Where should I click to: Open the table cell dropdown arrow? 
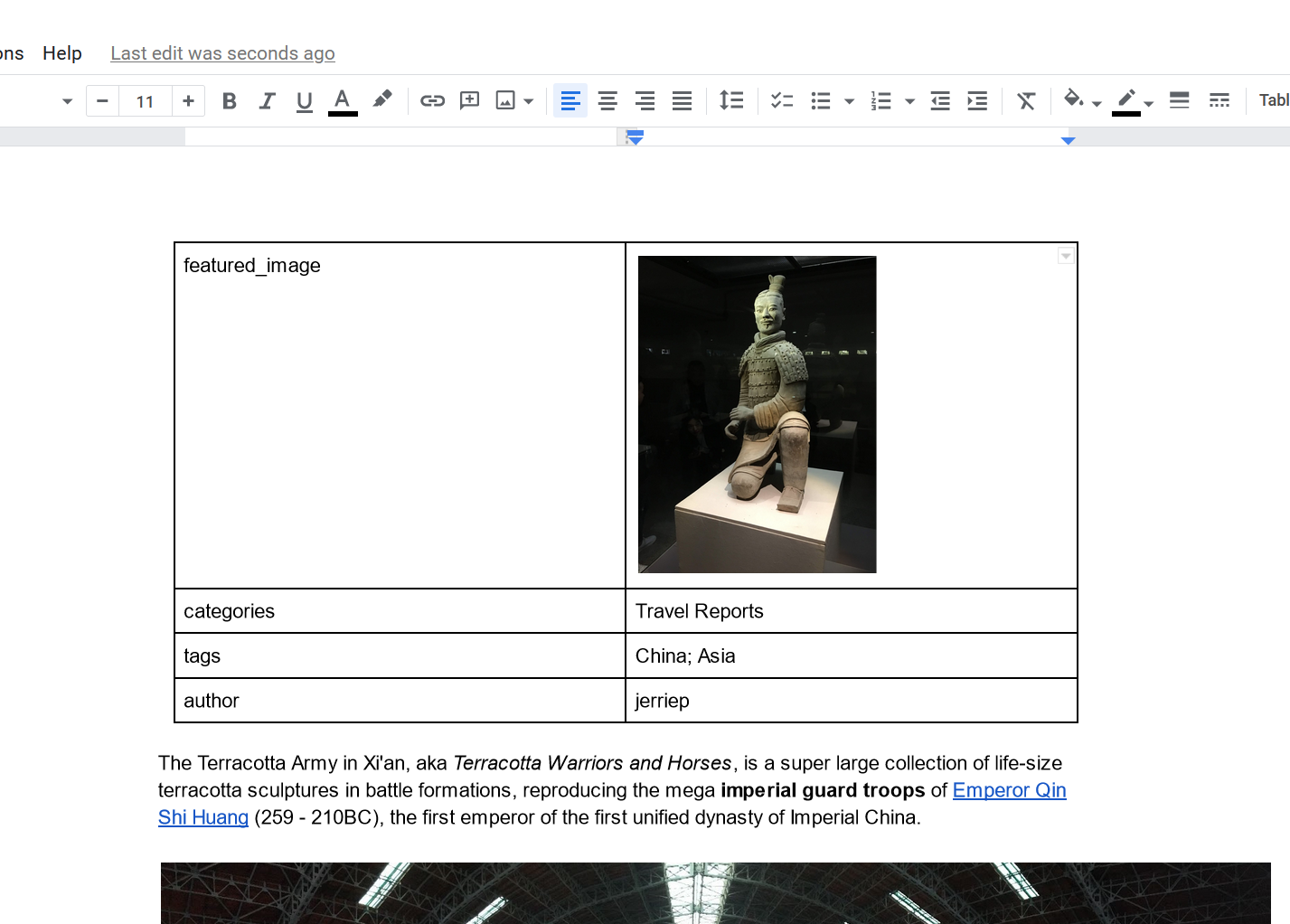click(1066, 256)
